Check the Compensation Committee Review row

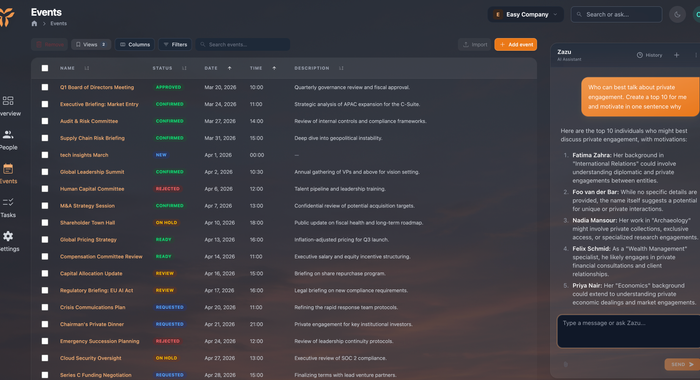(x=45, y=257)
